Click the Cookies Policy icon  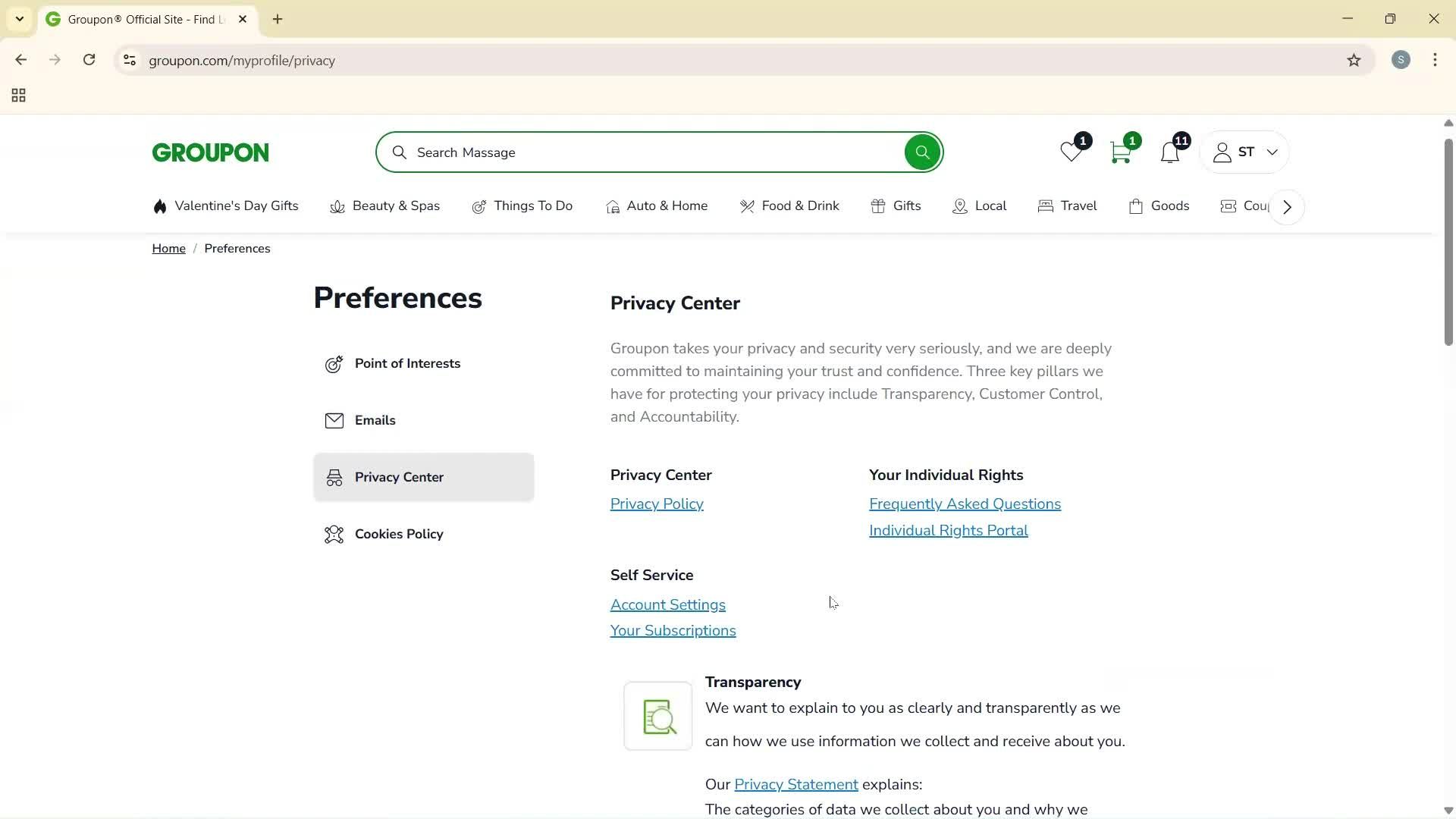[334, 534]
